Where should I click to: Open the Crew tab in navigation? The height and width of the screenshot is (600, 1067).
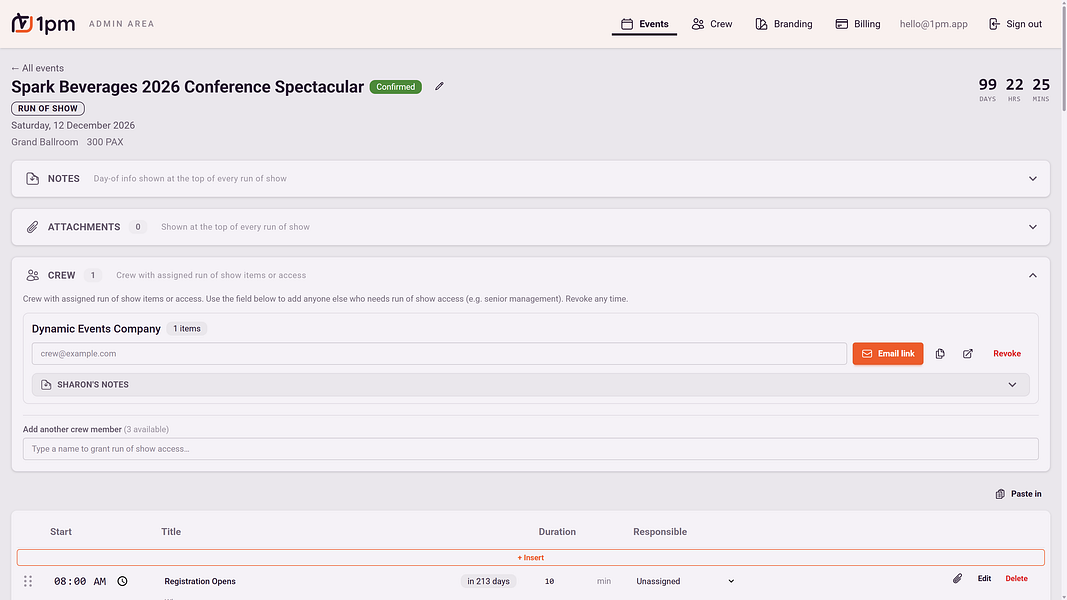tap(712, 24)
